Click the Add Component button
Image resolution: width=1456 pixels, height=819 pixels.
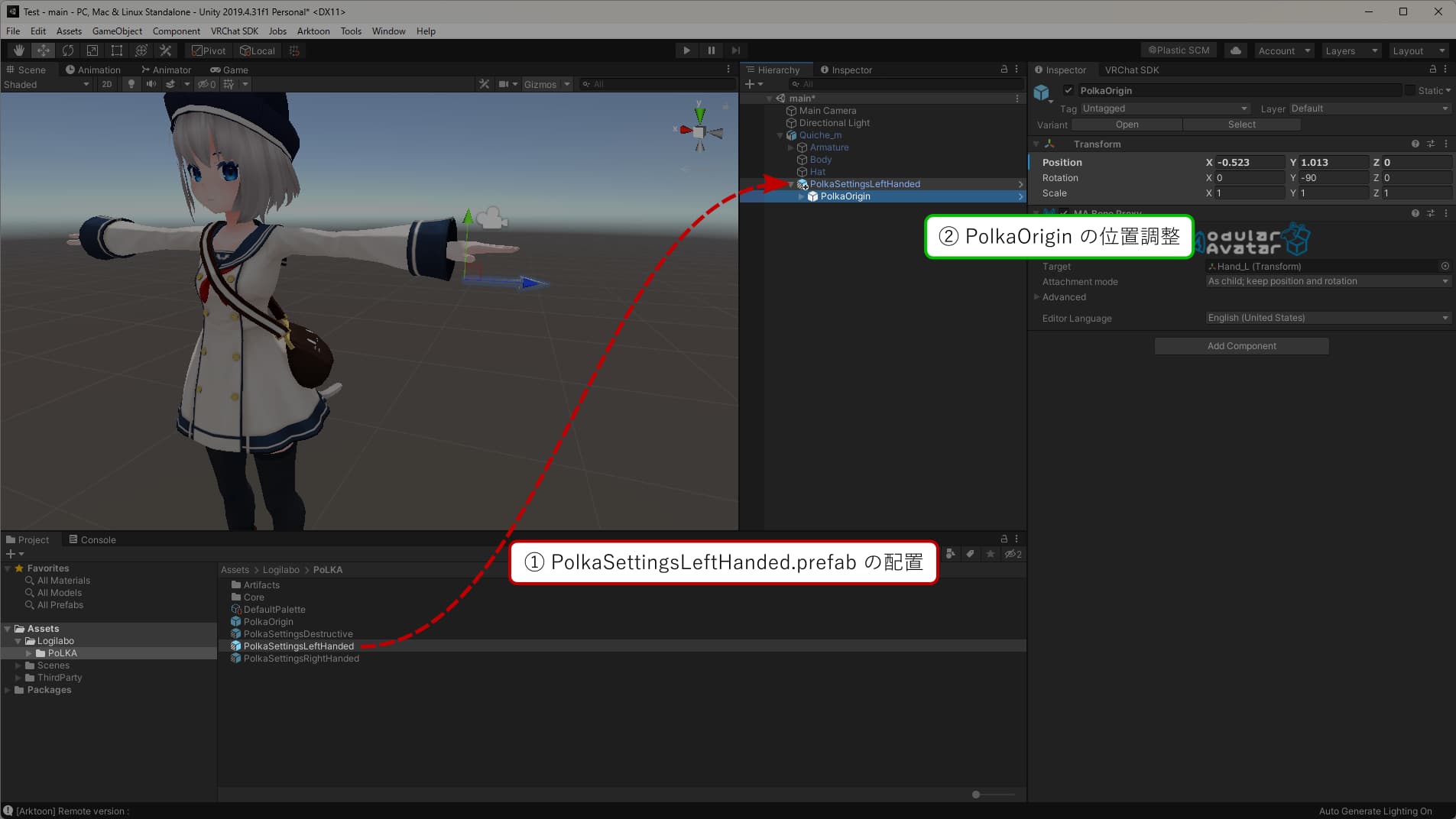coord(1241,346)
